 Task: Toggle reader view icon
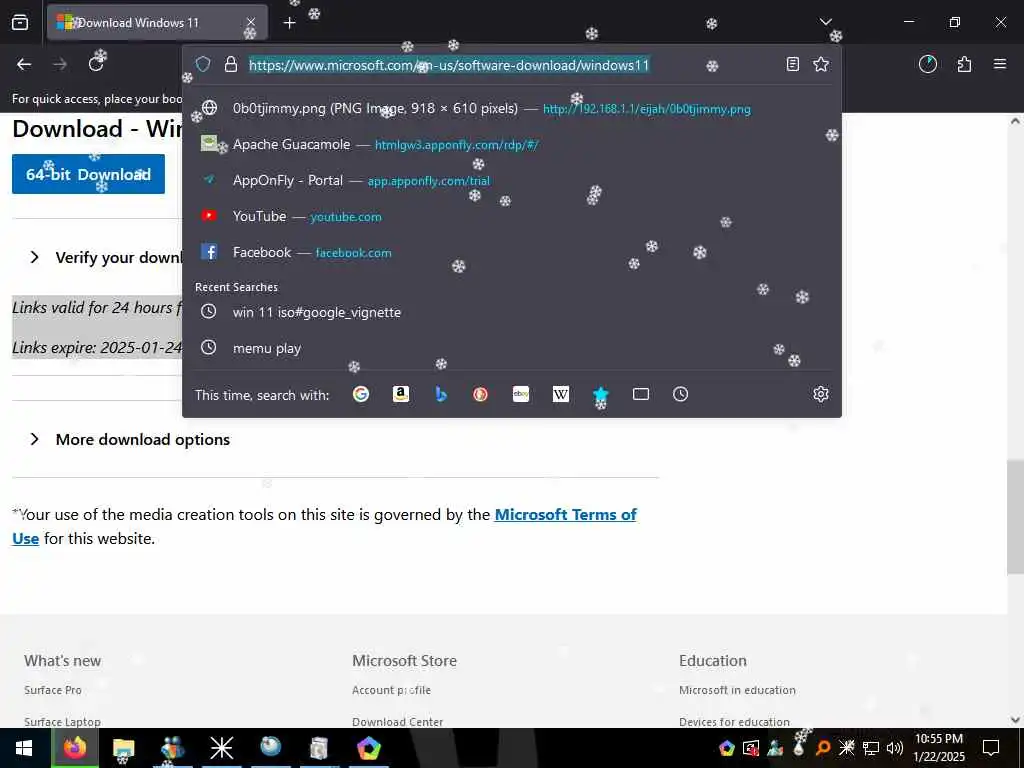point(792,64)
